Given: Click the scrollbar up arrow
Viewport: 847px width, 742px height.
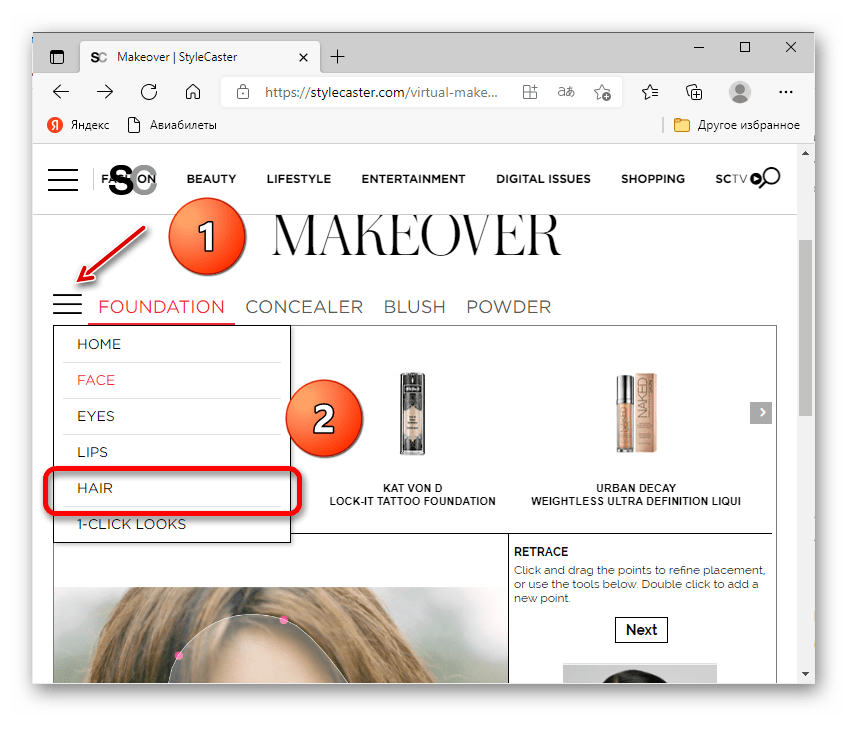Looking at the screenshot, I should click(805, 153).
